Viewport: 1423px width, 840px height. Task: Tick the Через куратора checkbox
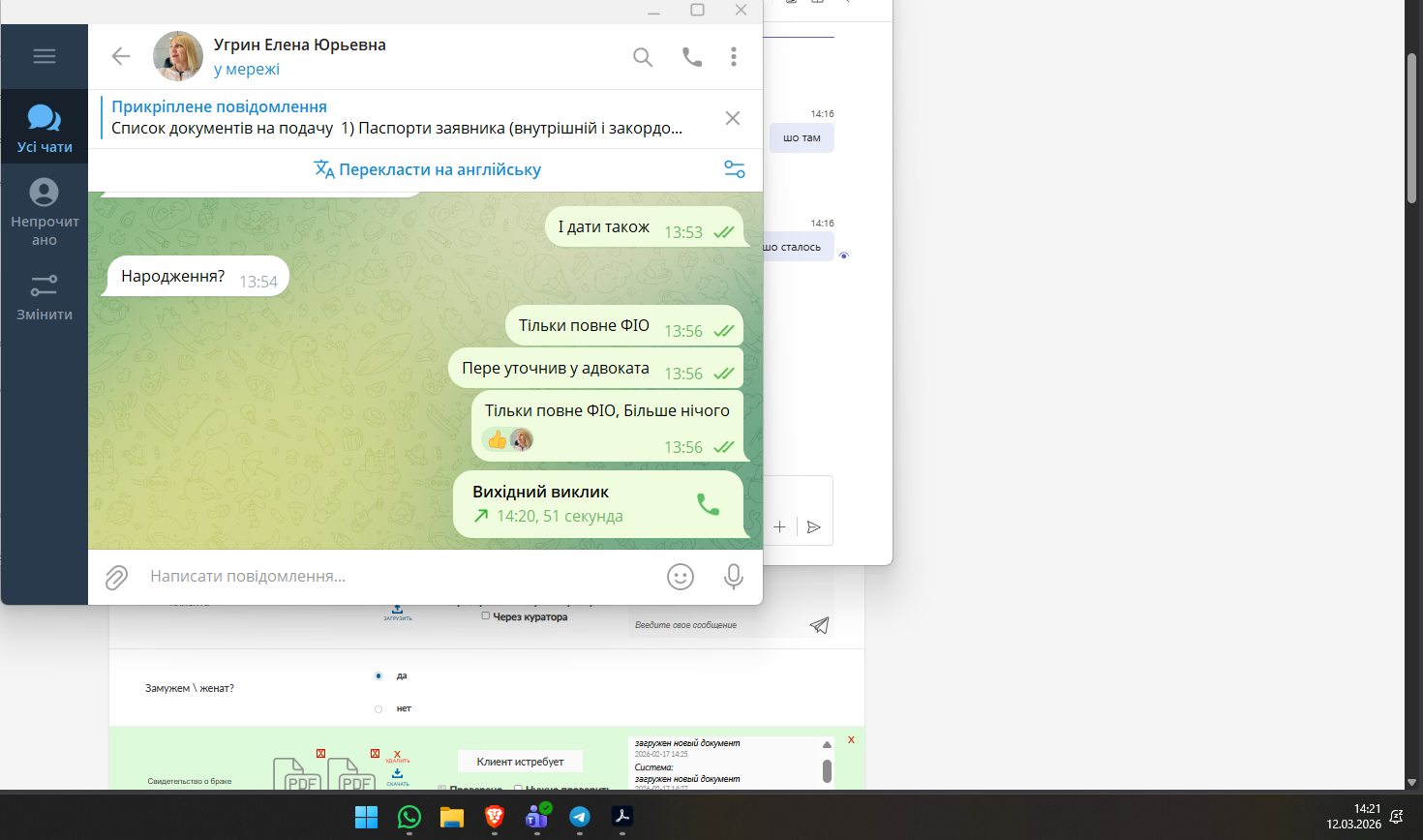pyautogui.click(x=486, y=615)
